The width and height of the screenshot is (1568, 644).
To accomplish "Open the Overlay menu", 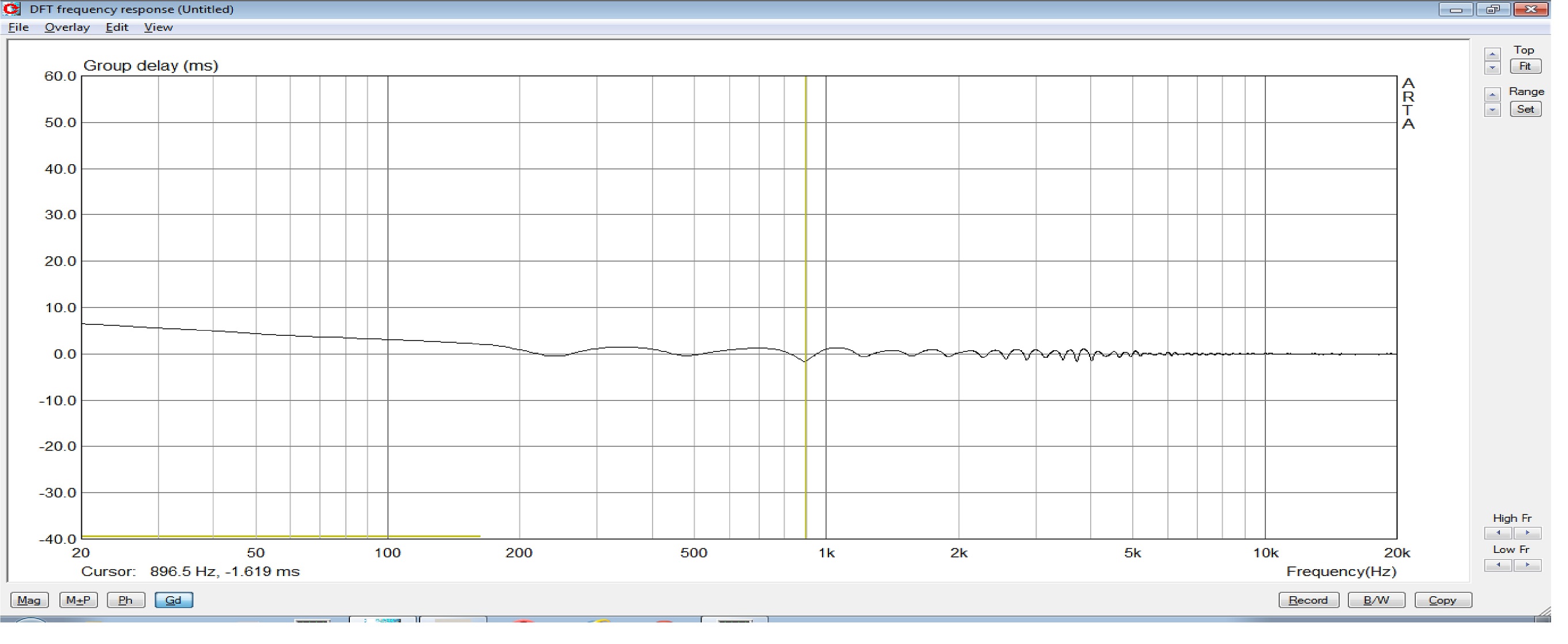I will [x=67, y=28].
